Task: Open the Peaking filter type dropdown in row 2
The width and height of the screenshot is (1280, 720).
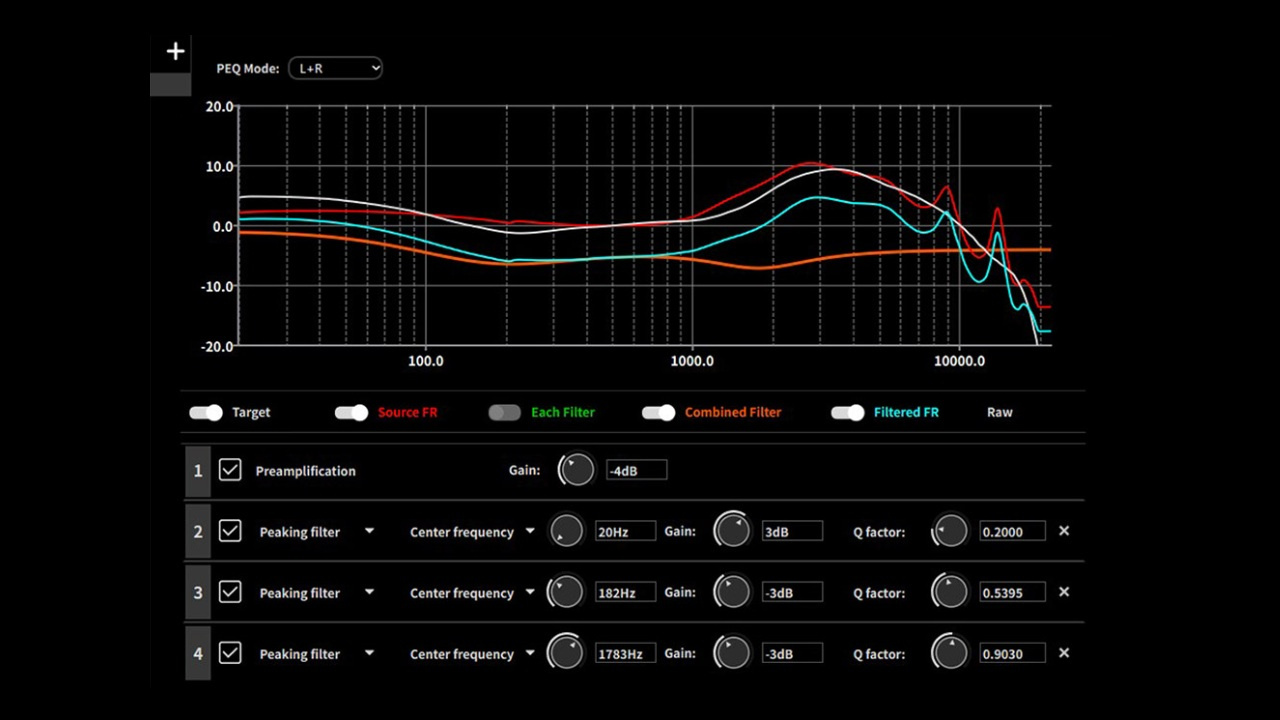Action: click(x=369, y=531)
